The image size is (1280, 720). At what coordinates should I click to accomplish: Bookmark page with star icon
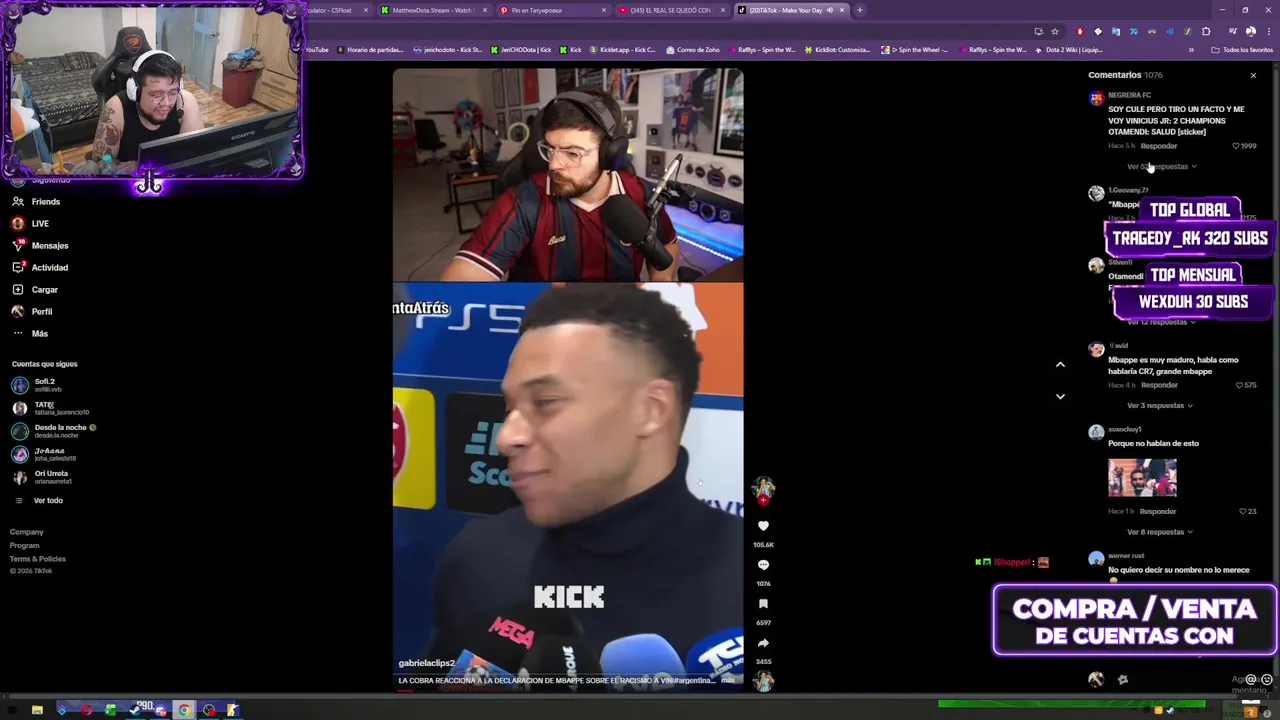(x=1055, y=31)
